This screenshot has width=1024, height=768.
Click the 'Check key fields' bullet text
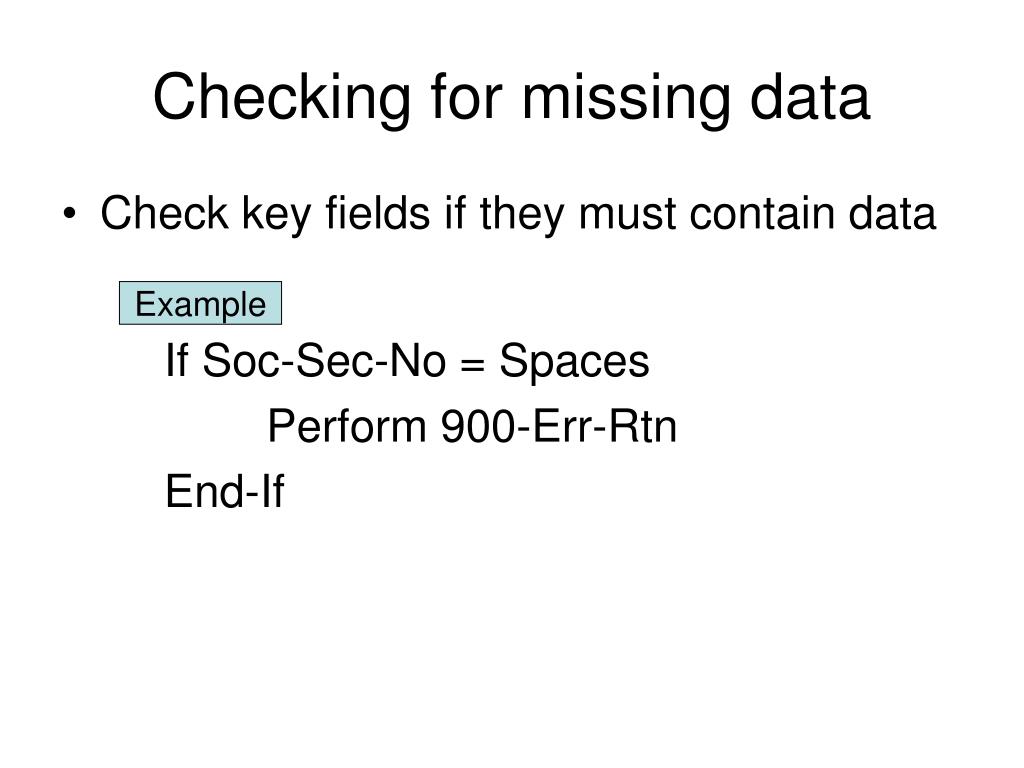[518, 214]
